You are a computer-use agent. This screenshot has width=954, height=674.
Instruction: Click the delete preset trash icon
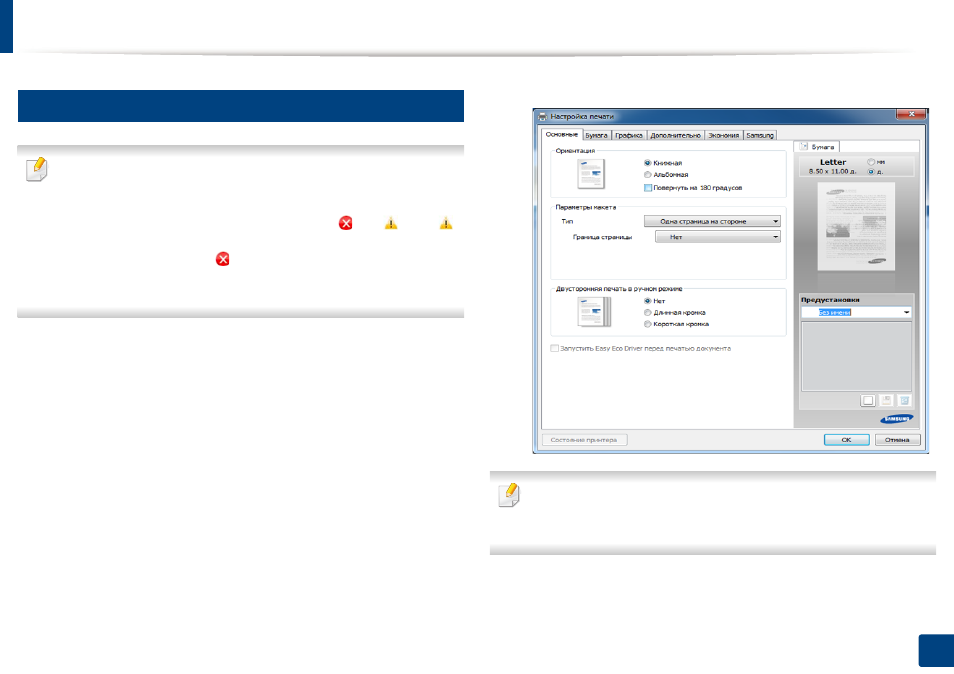coord(905,400)
